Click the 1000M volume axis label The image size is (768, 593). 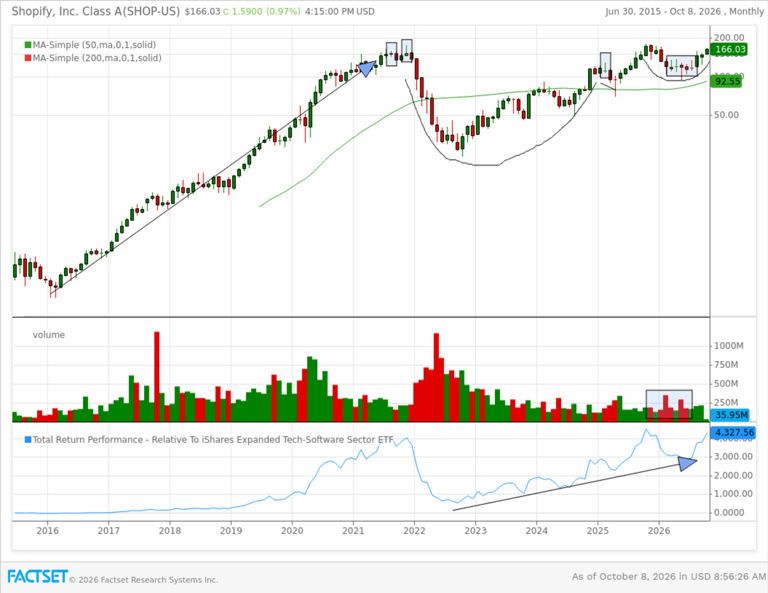(x=729, y=346)
